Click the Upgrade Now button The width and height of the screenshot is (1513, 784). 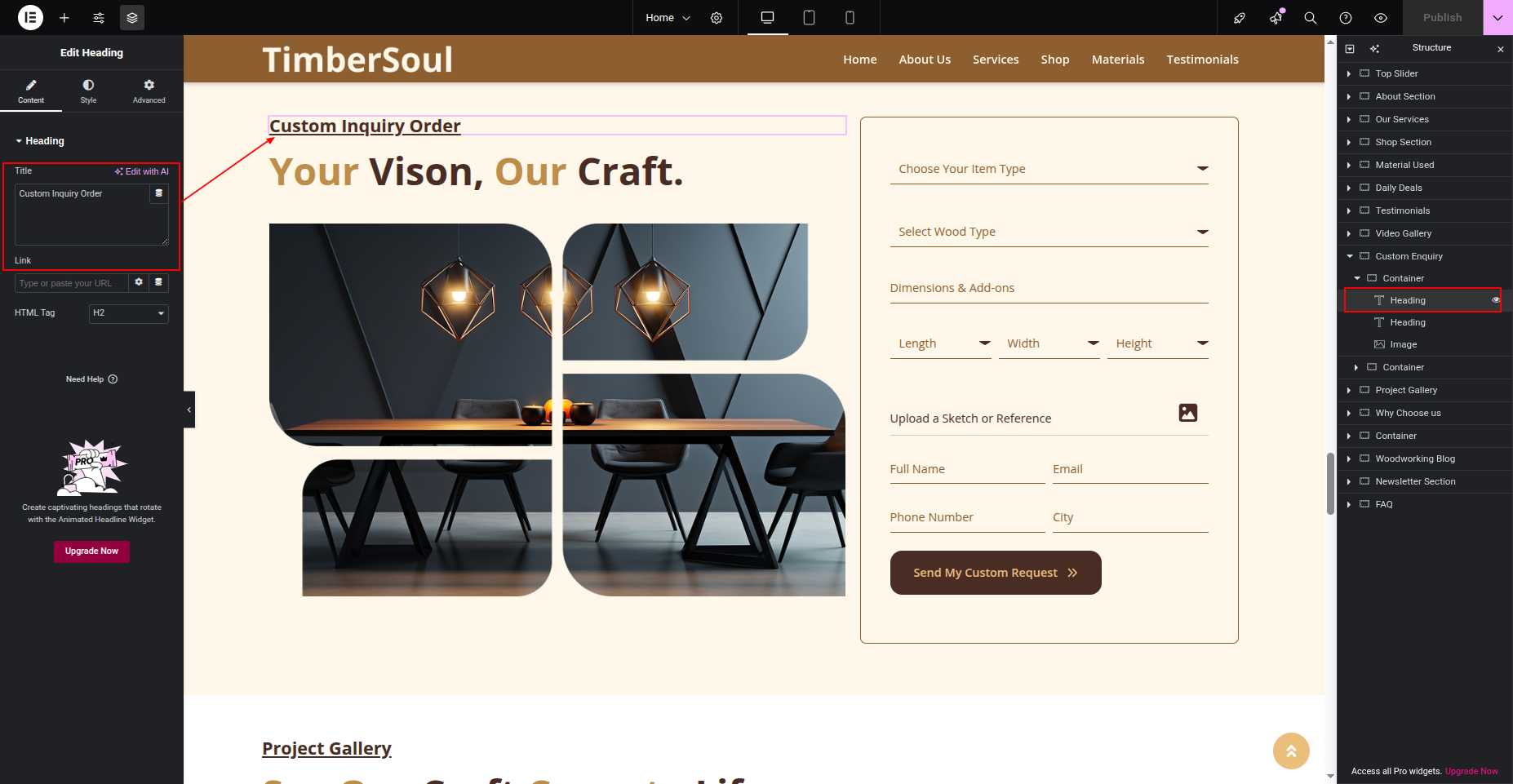click(x=91, y=551)
